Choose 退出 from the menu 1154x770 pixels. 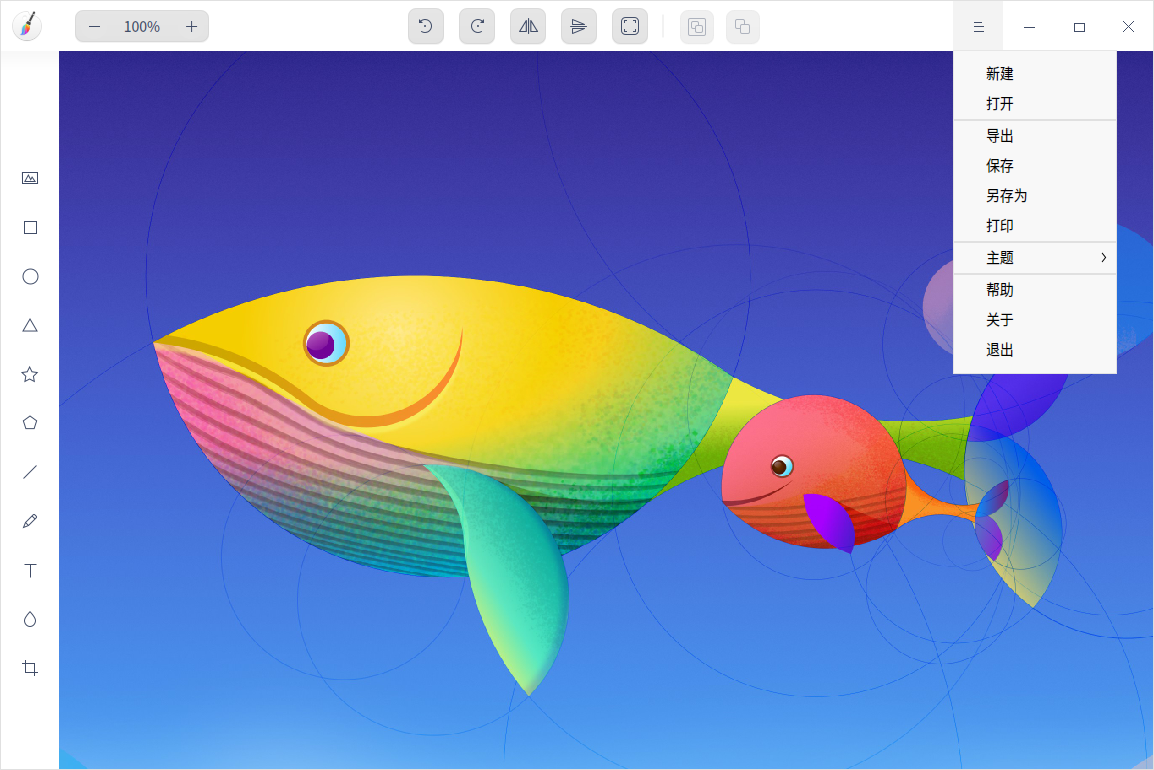1035,350
